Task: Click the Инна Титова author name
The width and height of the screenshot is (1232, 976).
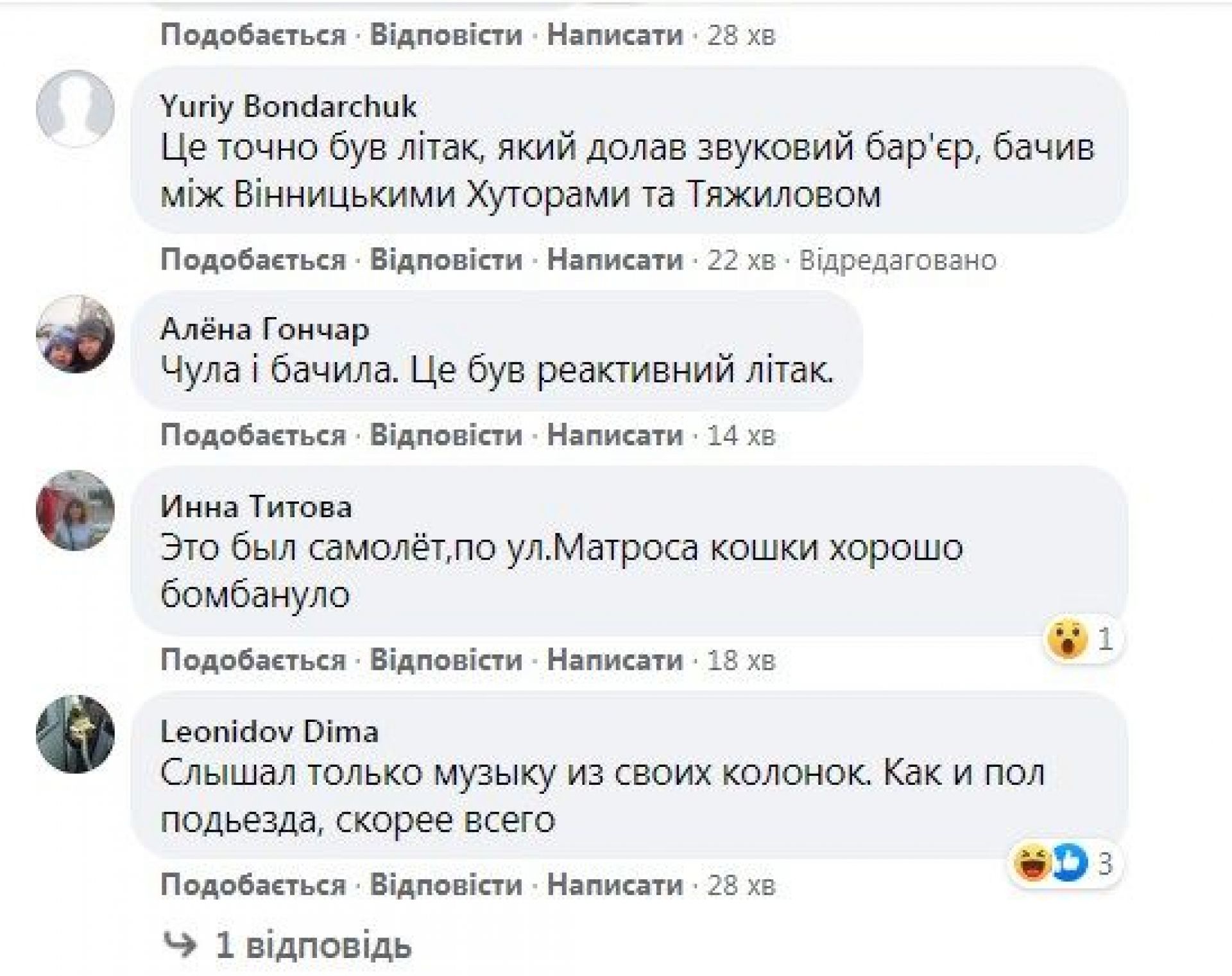Action: pos(256,508)
